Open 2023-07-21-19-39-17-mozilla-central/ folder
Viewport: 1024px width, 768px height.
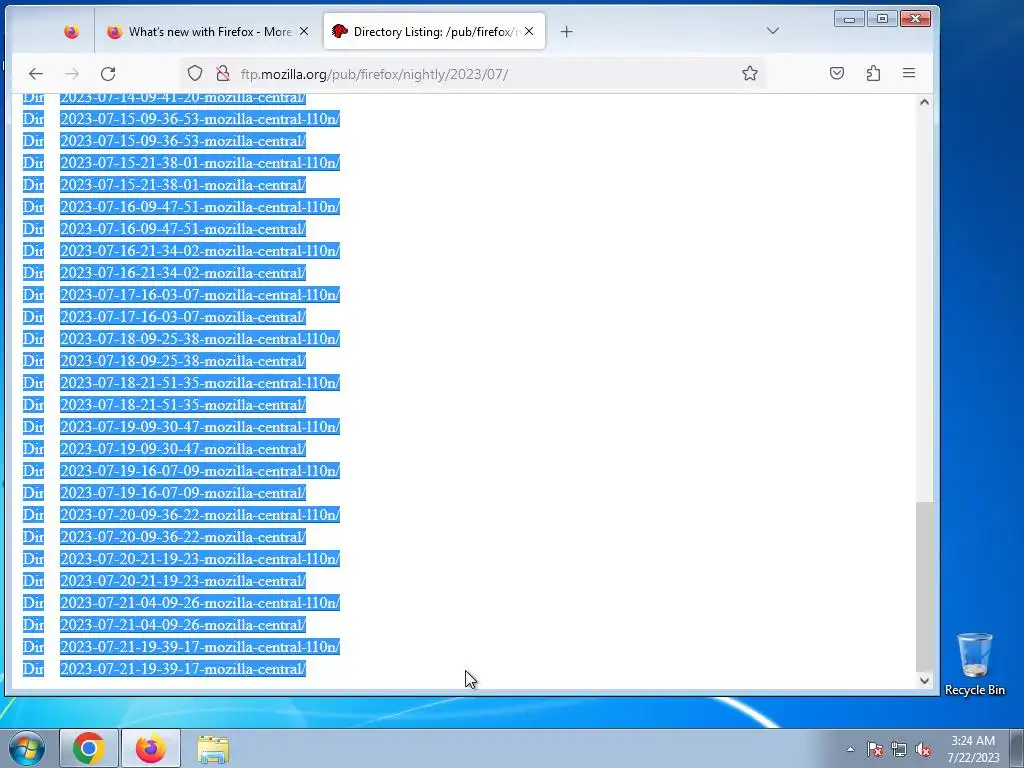(x=183, y=669)
